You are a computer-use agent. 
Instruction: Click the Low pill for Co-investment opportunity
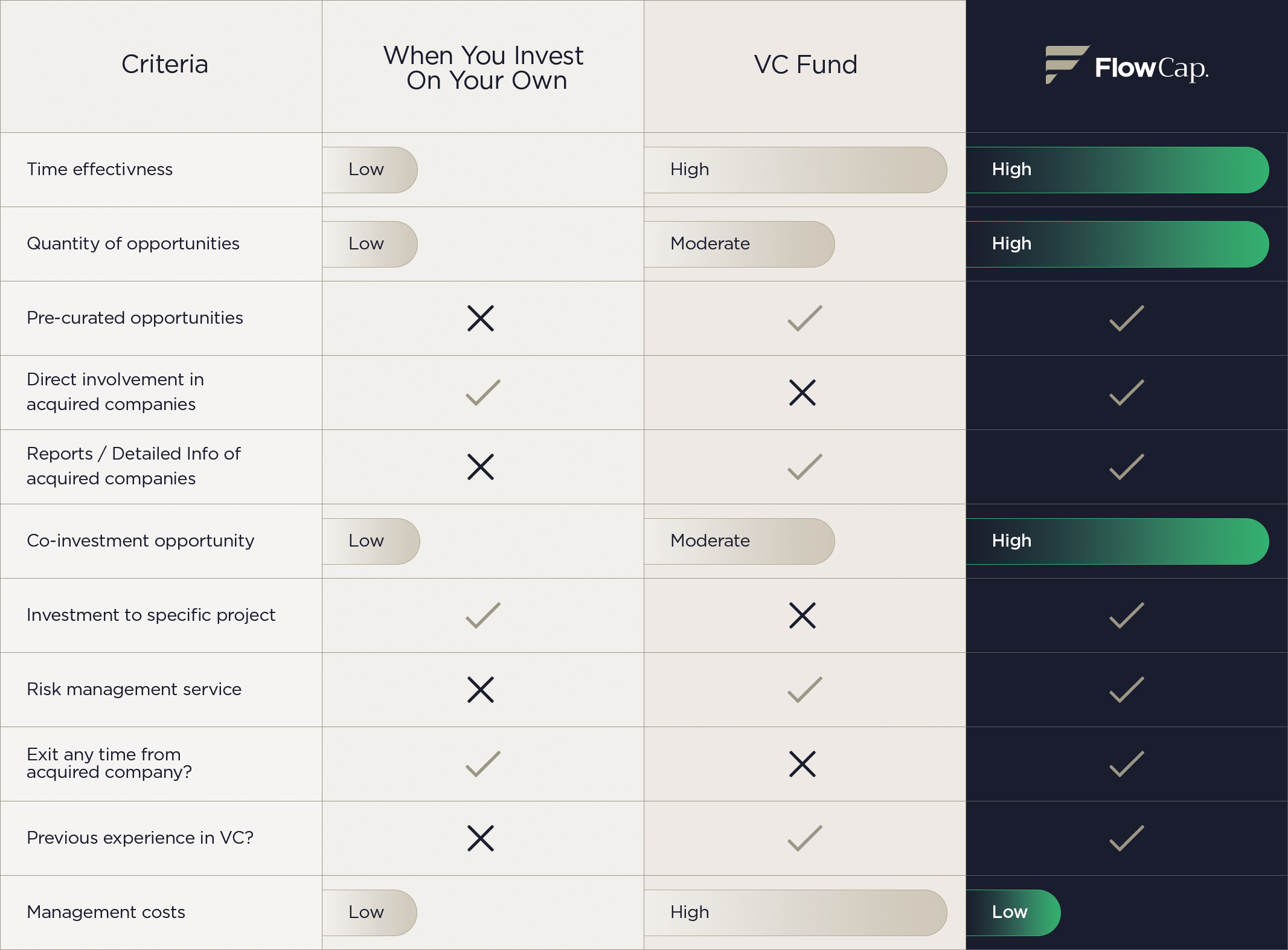(x=371, y=541)
